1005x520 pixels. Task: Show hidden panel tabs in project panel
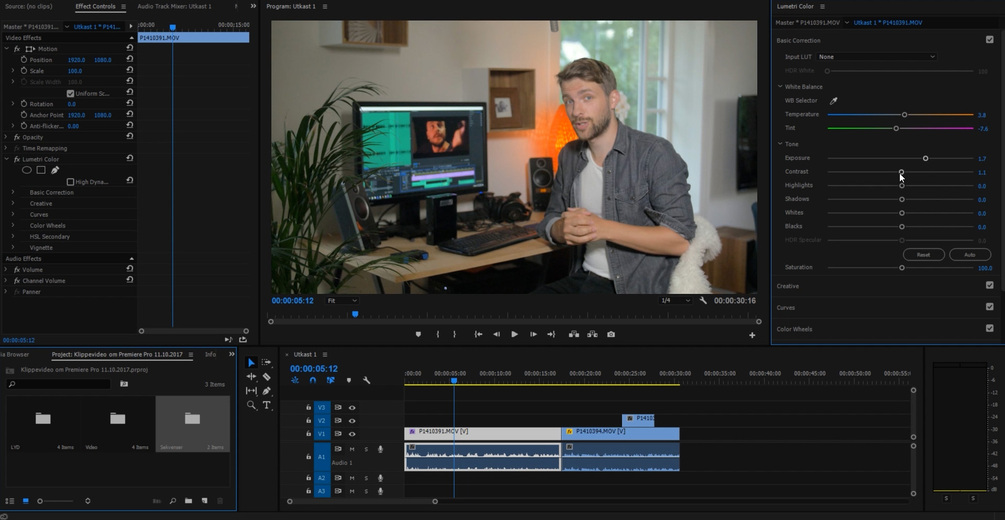pos(231,355)
